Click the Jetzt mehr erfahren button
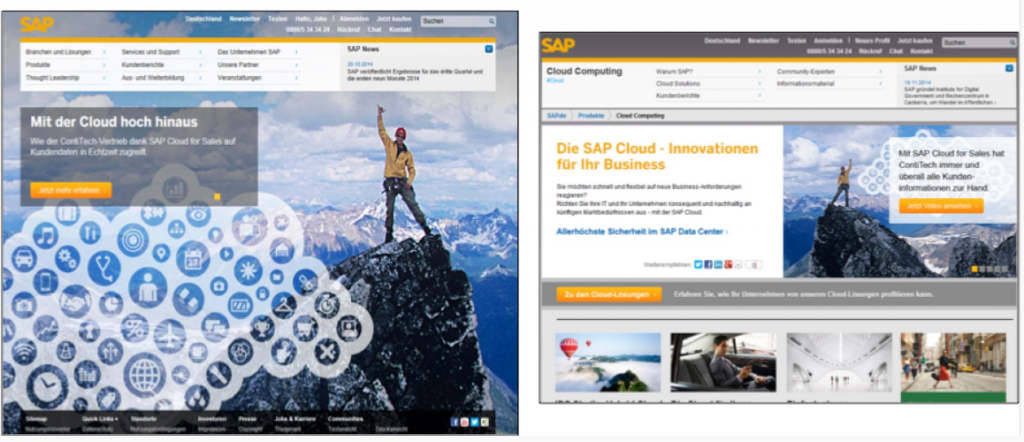Viewport: 1024px width, 442px height. point(71,191)
